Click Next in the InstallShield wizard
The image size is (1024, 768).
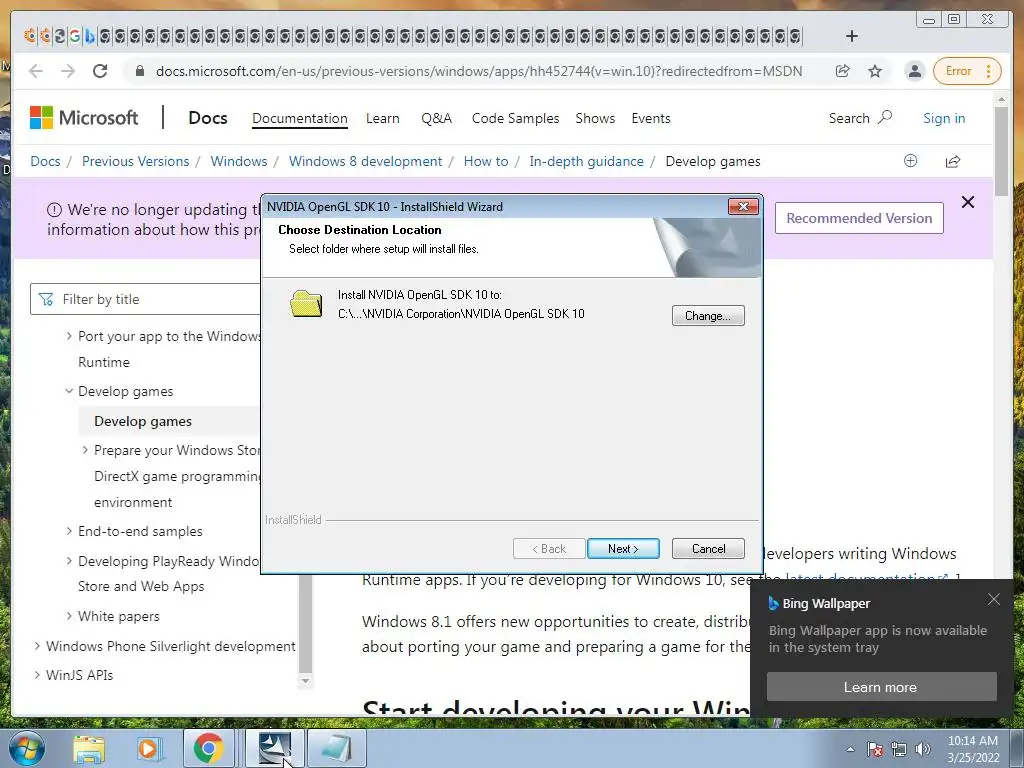pos(623,549)
